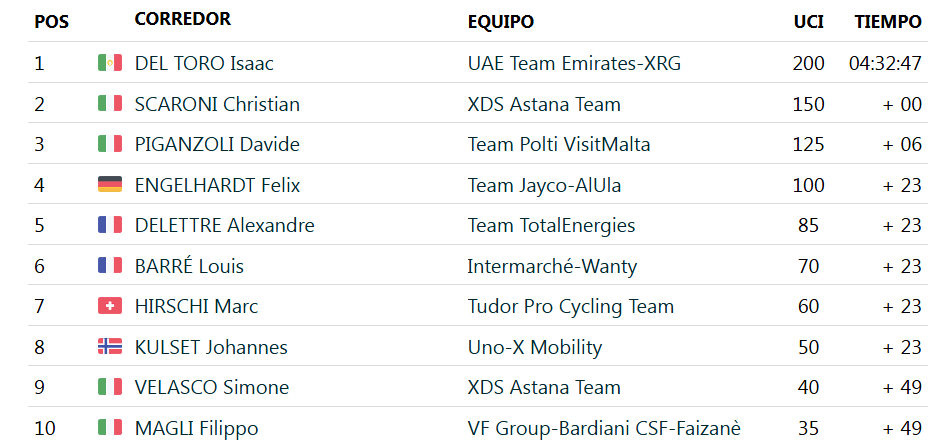Viewport: 948px width, 442px height.
Task: Select the VF Group-Bardiani CSF-Faizanè team
Action: pyautogui.click(x=604, y=428)
